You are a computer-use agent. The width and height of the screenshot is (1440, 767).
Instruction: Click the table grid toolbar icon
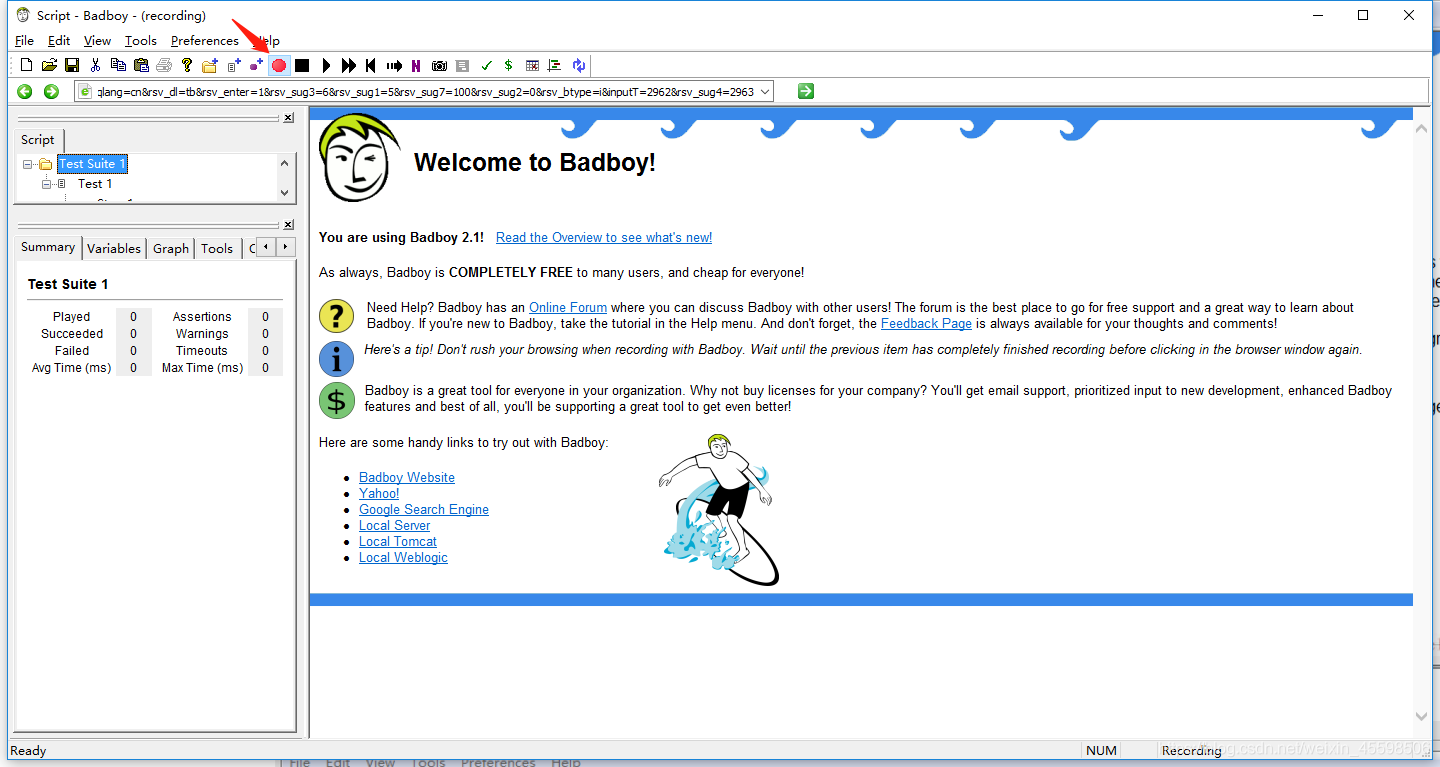[x=532, y=65]
